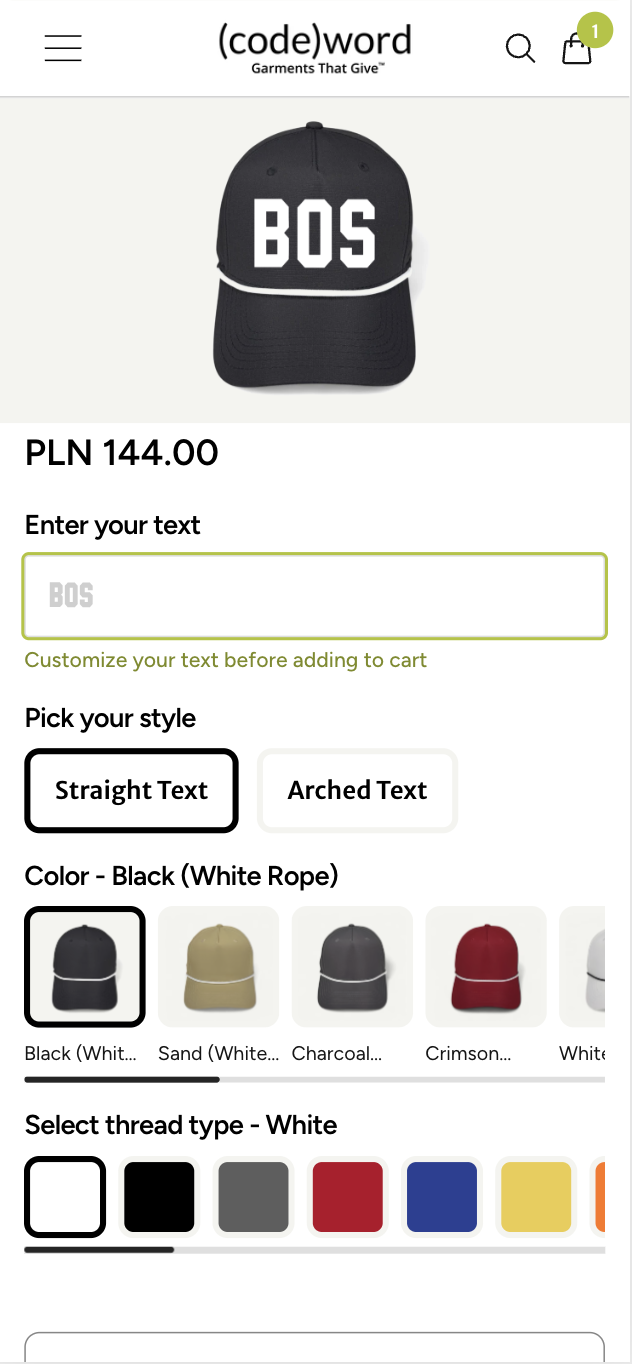Select the red thread color
The width and height of the screenshot is (632, 1364).
tap(347, 1196)
